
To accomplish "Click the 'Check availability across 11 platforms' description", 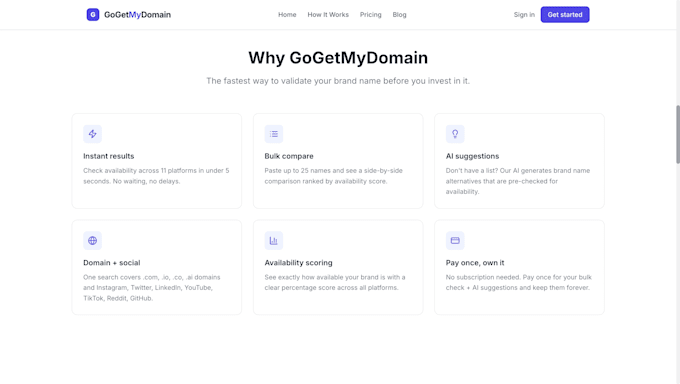I will (156, 176).
